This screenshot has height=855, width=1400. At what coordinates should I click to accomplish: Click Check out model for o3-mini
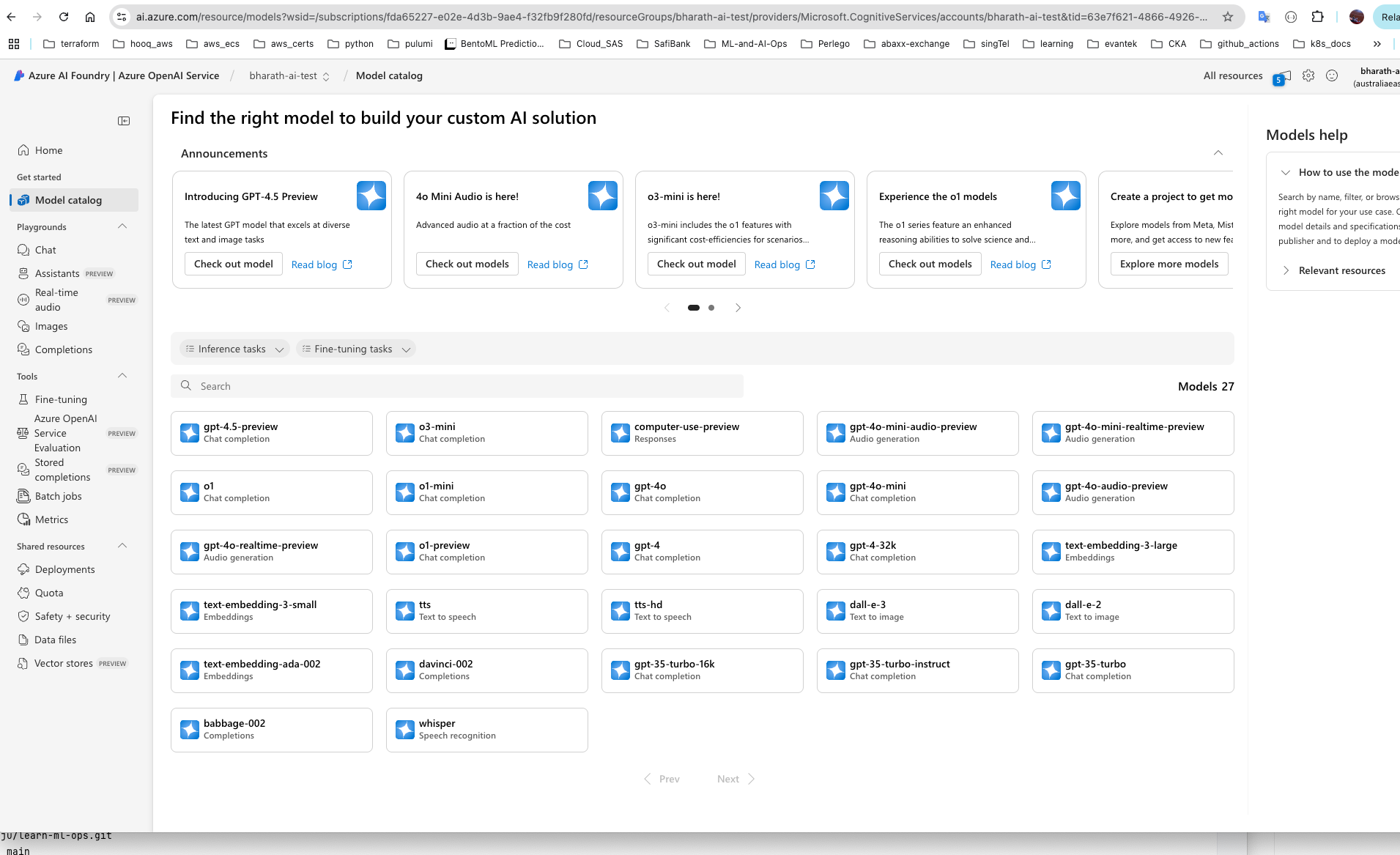tap(696, 264)
